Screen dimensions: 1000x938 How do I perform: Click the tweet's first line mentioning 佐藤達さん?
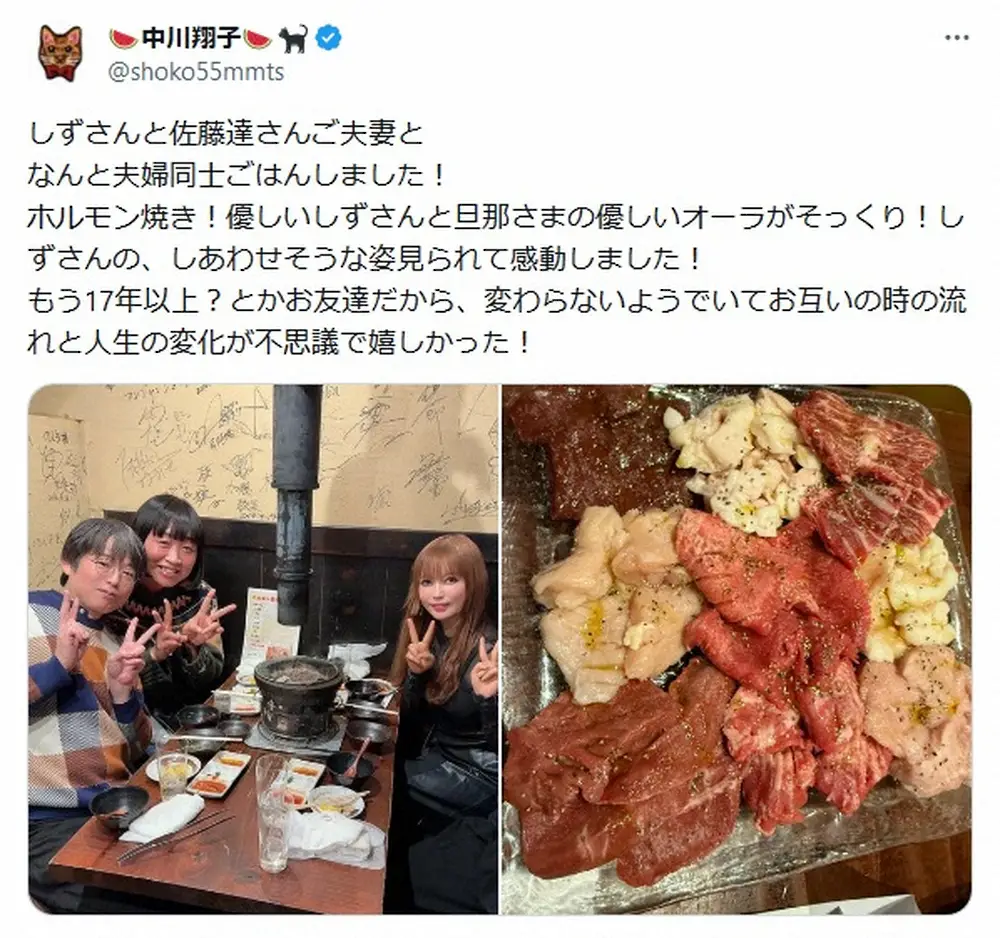[x=225, y=133]
